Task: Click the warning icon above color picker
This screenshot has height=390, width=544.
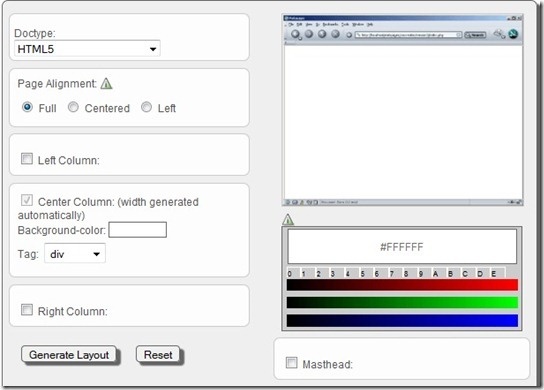Action: [x=288, y=219]
